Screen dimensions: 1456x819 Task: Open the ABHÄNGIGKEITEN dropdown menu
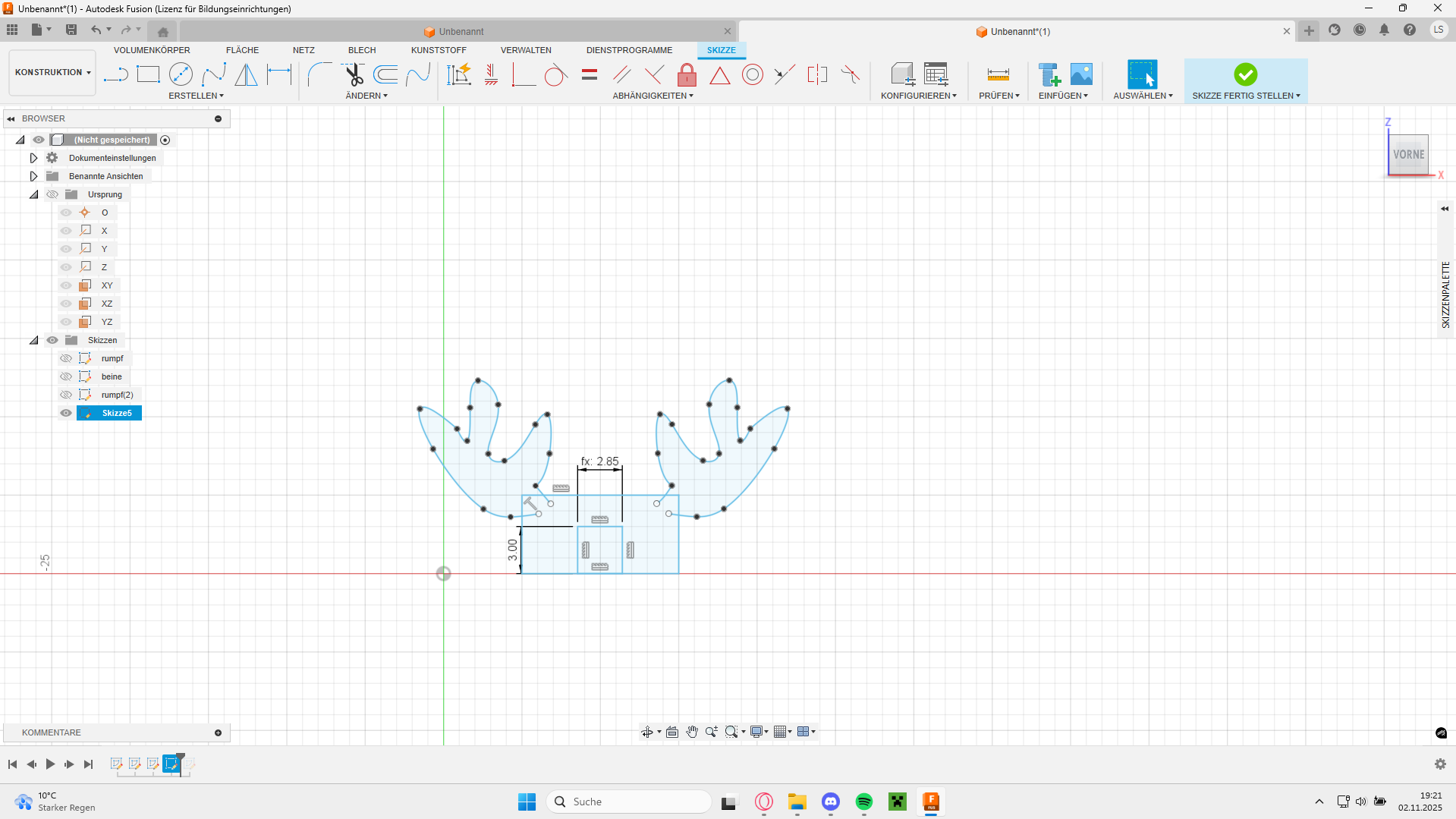(x=653, y=96)
